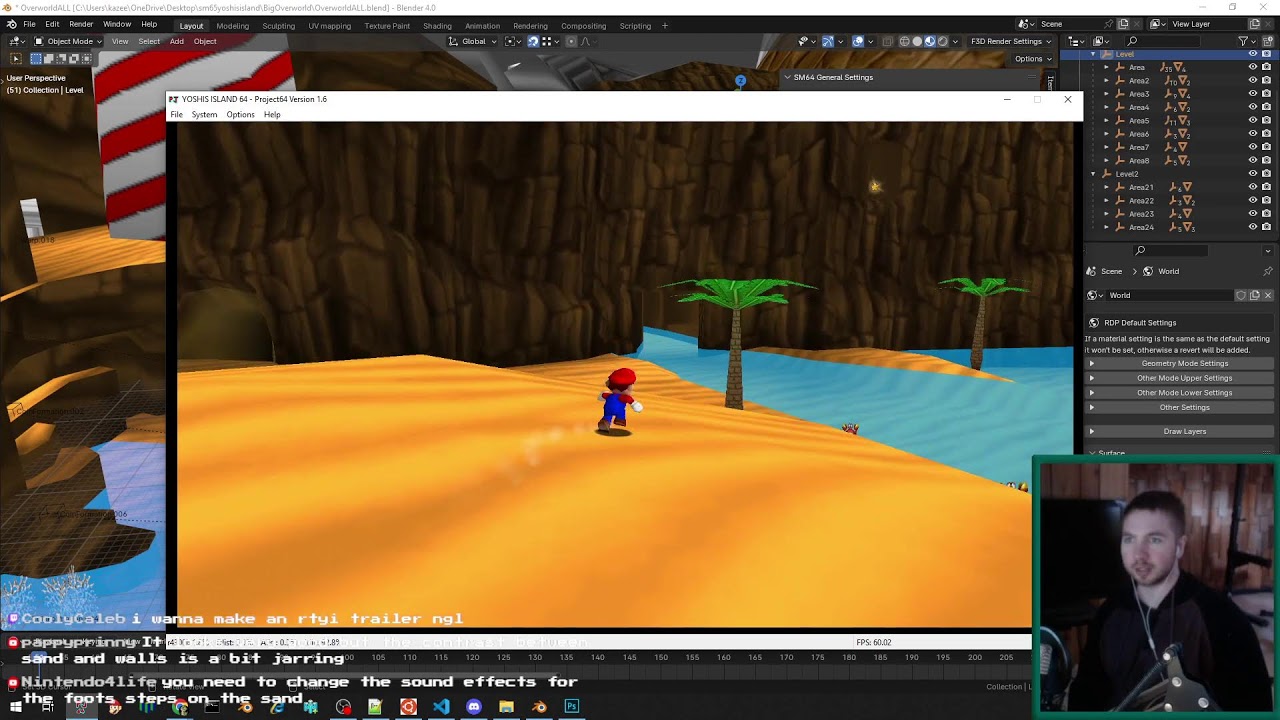Open proportional falloff curve icon
The height and width of the screenshot is (720, 1280).
click(585, 41)
